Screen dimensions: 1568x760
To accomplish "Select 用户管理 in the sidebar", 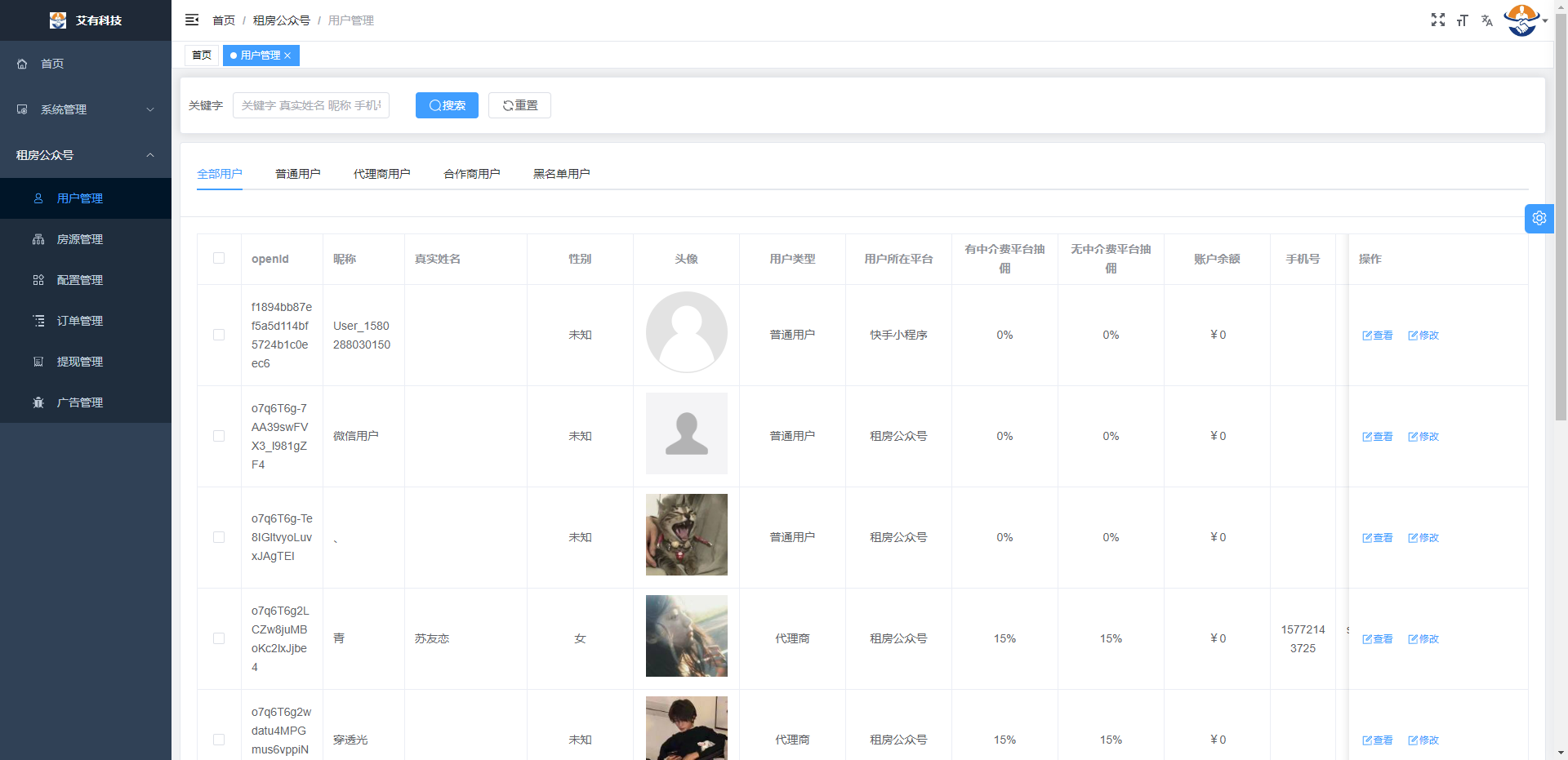I will tap(86, 198).
